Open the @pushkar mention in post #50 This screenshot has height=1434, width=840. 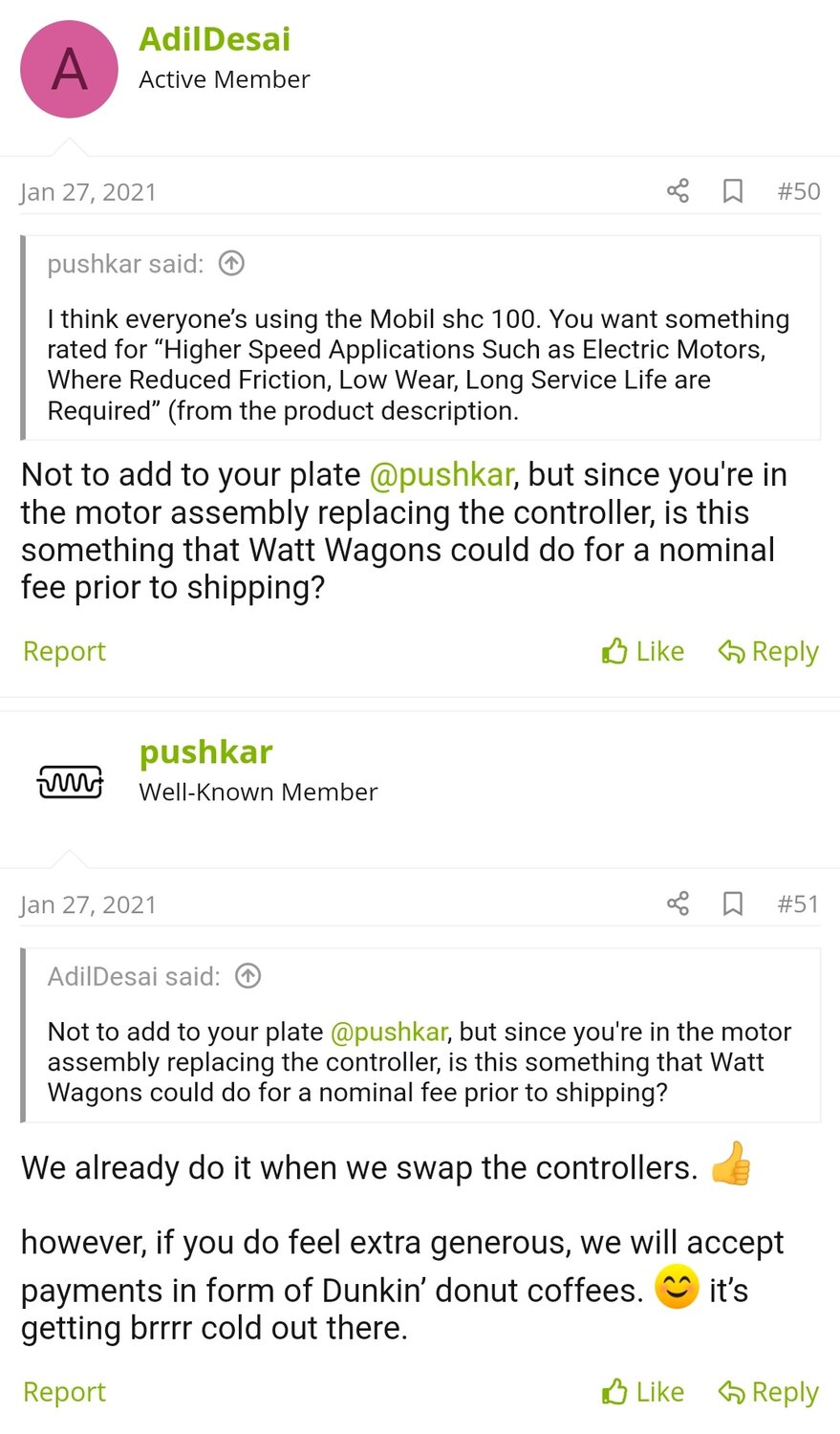point(441,474)
